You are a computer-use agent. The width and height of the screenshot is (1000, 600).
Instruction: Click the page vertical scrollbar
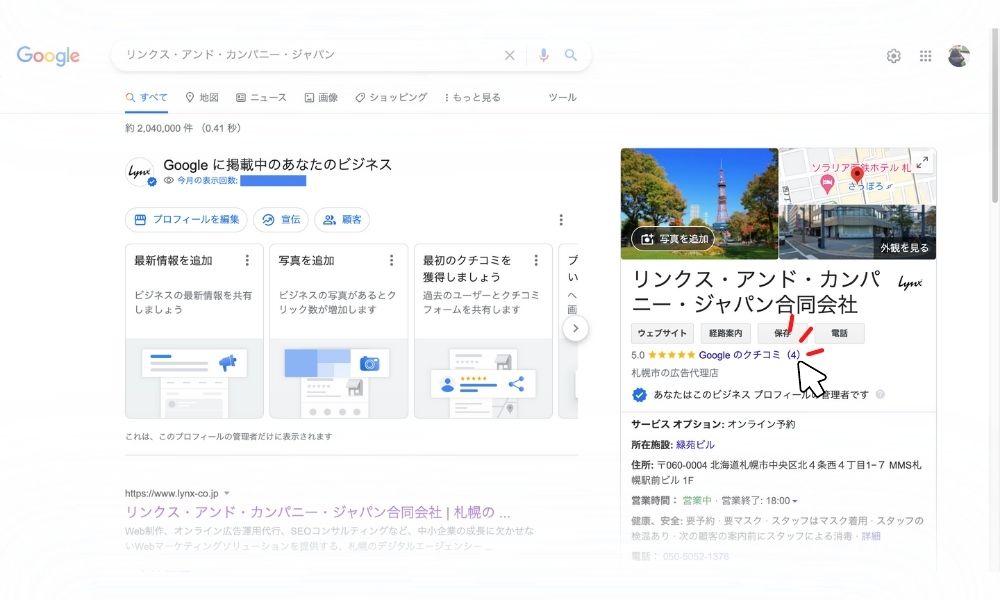pos(995,115)
